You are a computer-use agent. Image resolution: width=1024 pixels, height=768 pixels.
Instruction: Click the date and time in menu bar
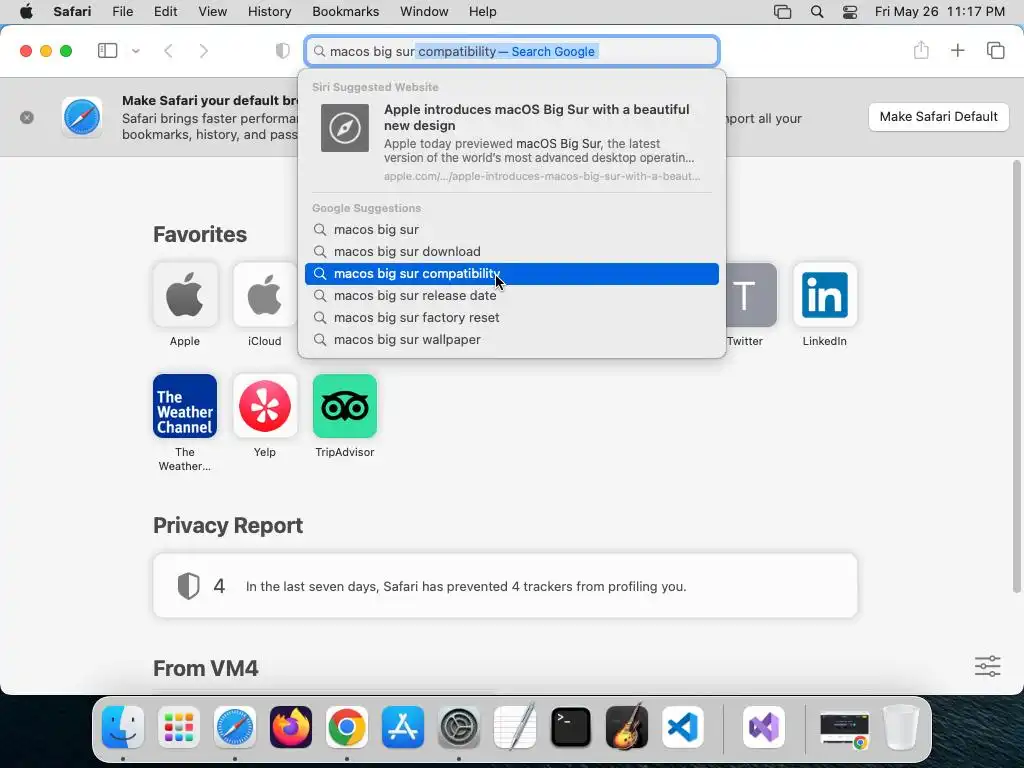pos(940,12)
